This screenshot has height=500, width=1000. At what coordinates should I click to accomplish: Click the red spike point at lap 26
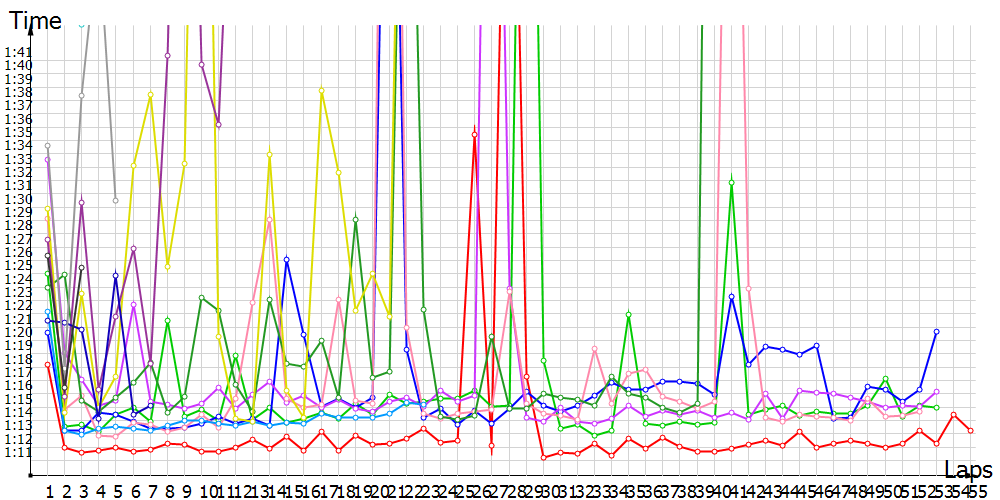pos(475,134)
